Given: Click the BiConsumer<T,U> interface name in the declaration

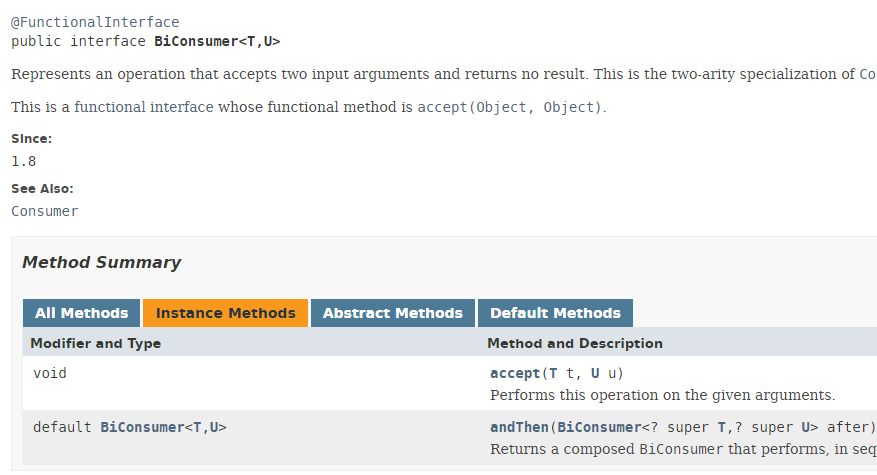Looking at the screenshot, I should pos(217,41).
